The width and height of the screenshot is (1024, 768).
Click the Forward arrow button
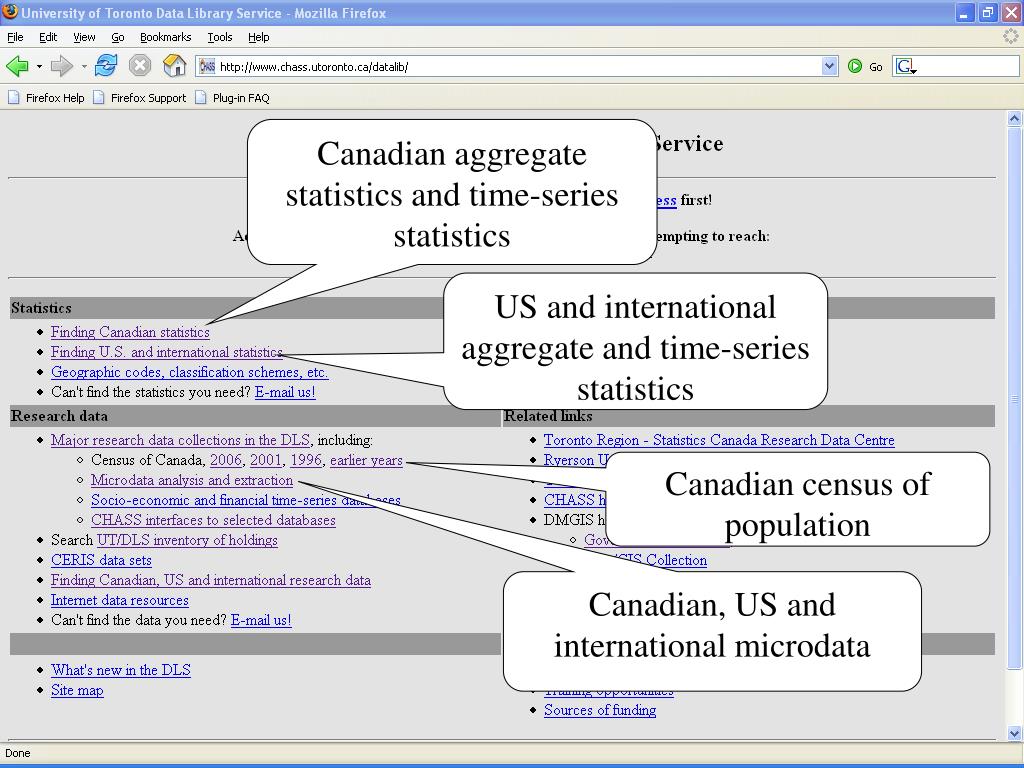point(61,66)
